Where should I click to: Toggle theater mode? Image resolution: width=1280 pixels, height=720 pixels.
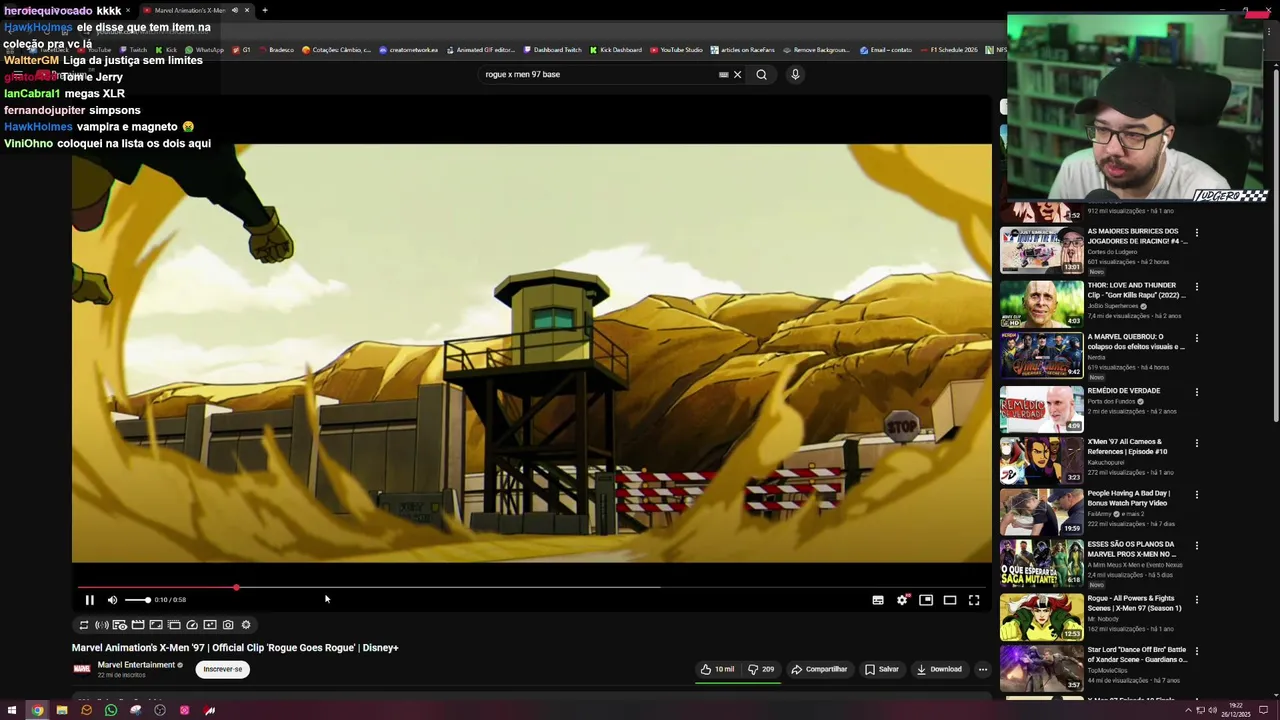[950, 600]
